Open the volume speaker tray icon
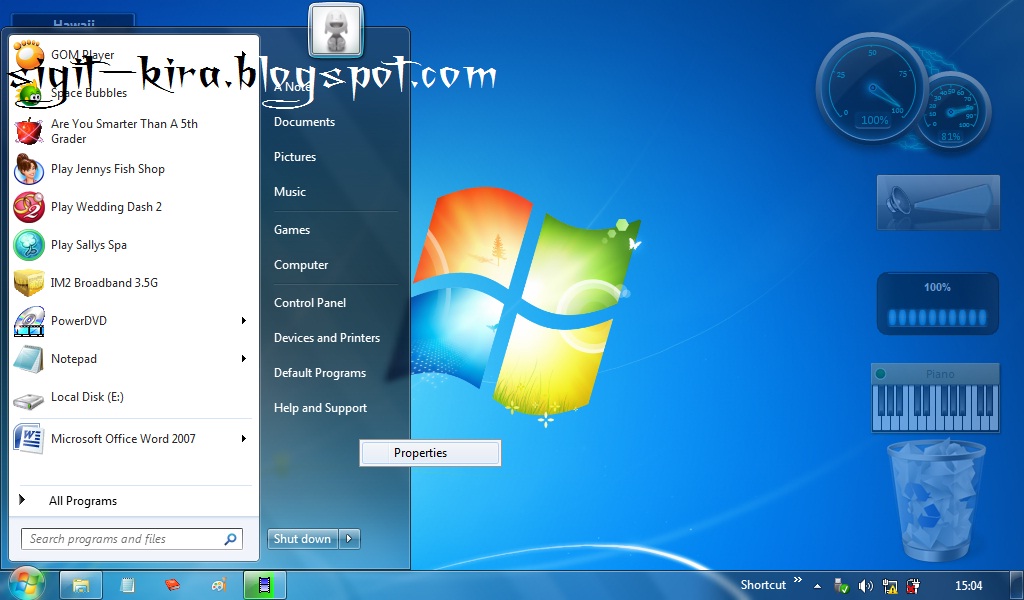The image size is (1024, 600). point(865,586)
